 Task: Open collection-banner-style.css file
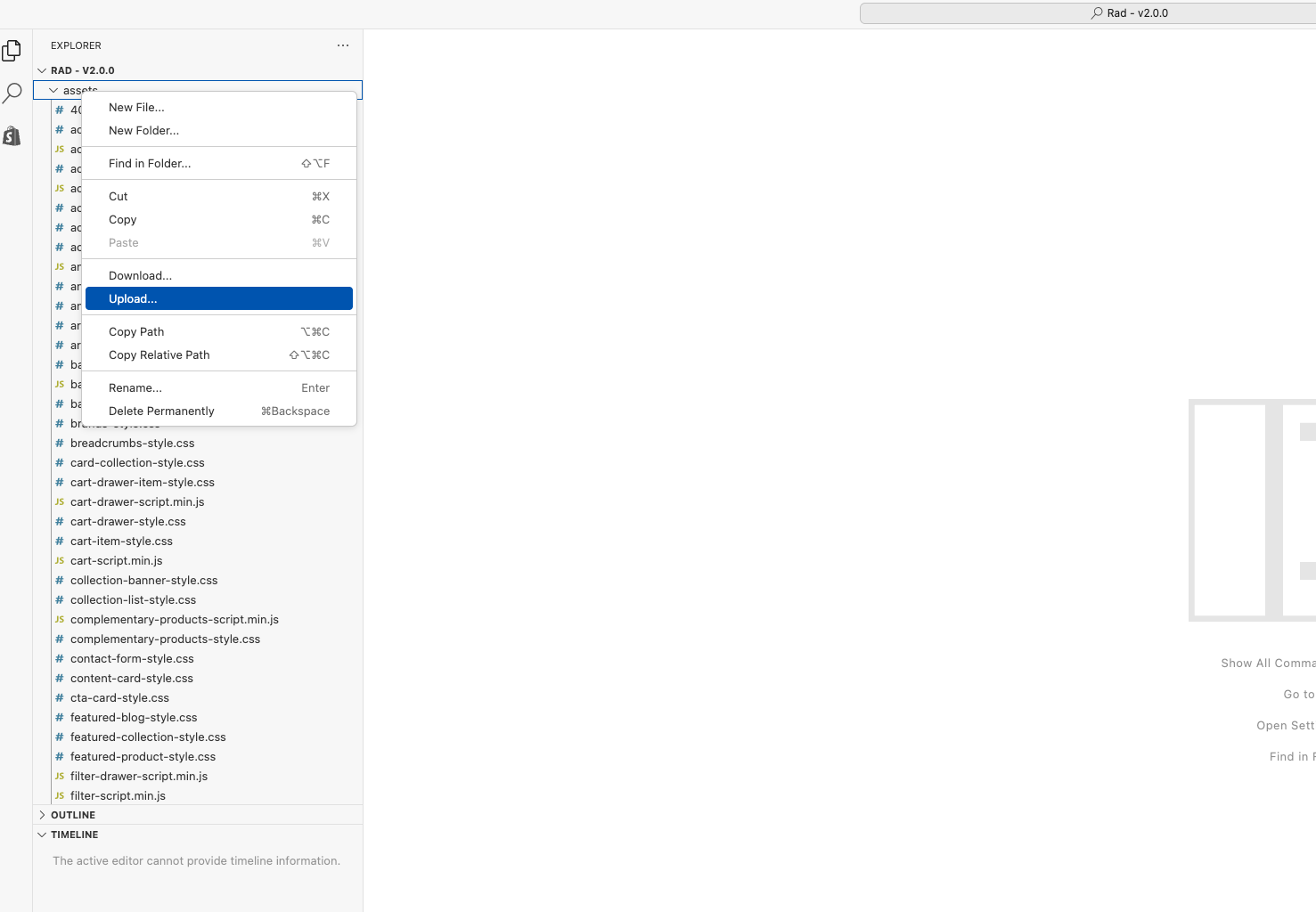click(143, 581)
